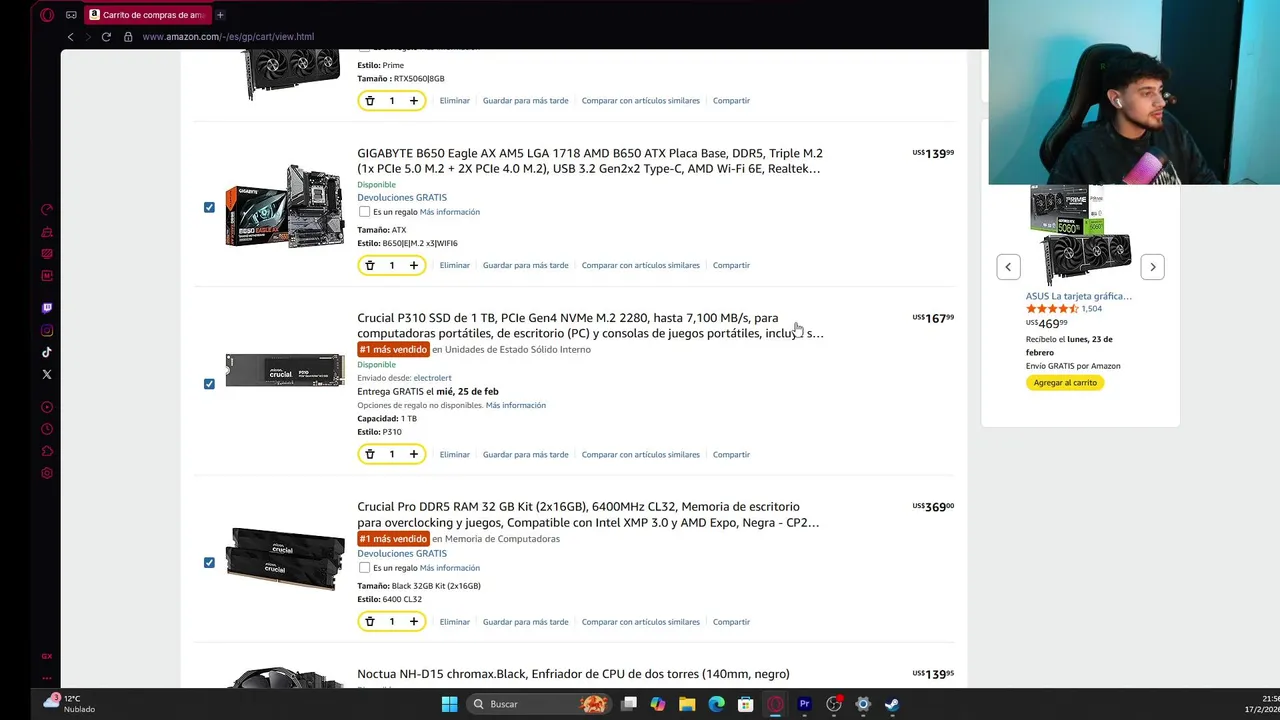
Task: Open a new browser tab
Action: 220,15
